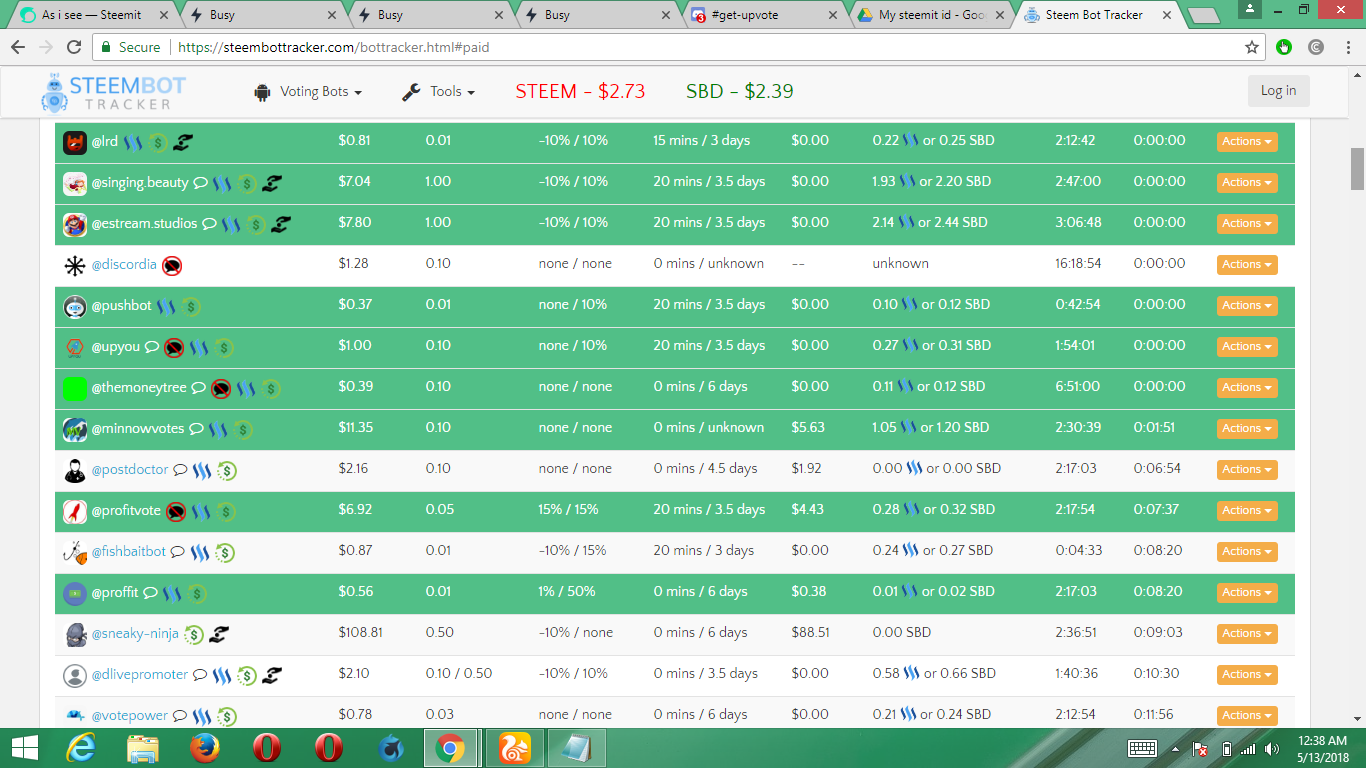Click the comment bubble icon beside @singing.beauty
Screen dimensions: 1366x768
pyautogui.click(x=200, y=183)
